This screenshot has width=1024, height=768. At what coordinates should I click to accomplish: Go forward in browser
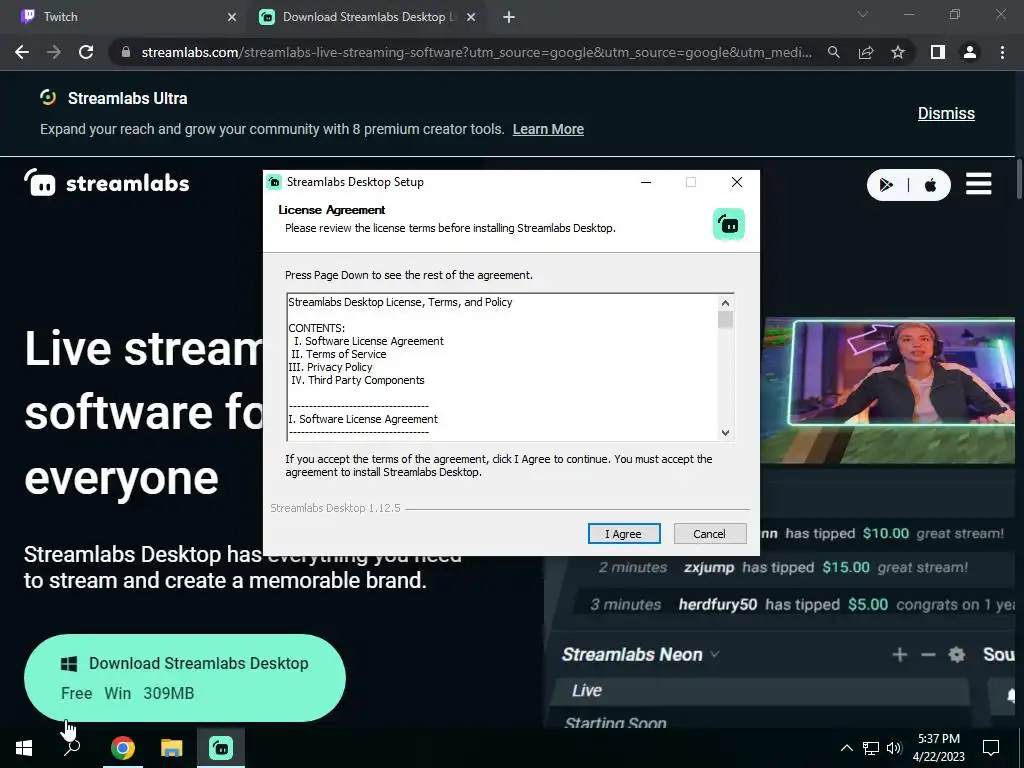coord(54,52)
